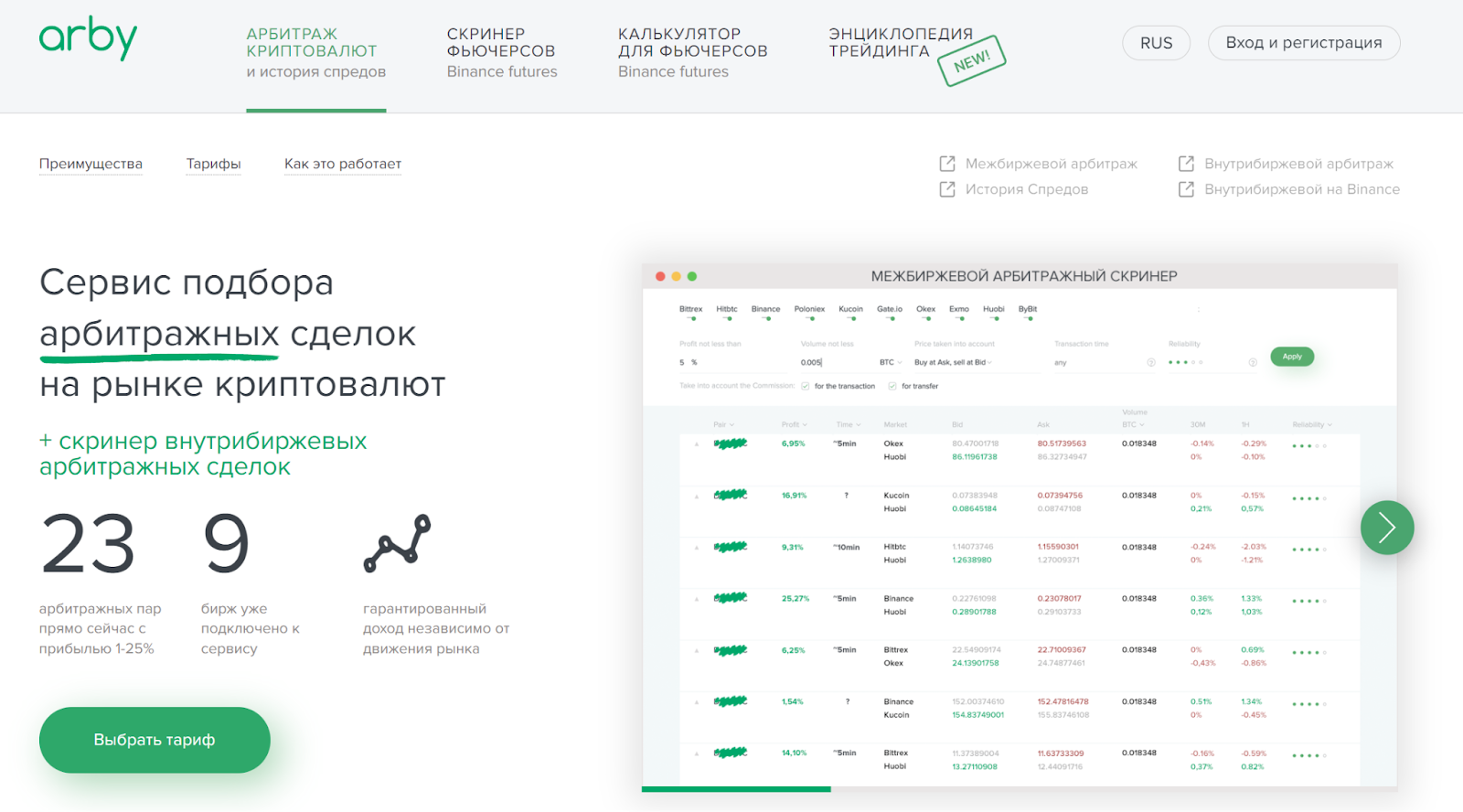Click the help icon in the Transaction time field

point(1151,362)
